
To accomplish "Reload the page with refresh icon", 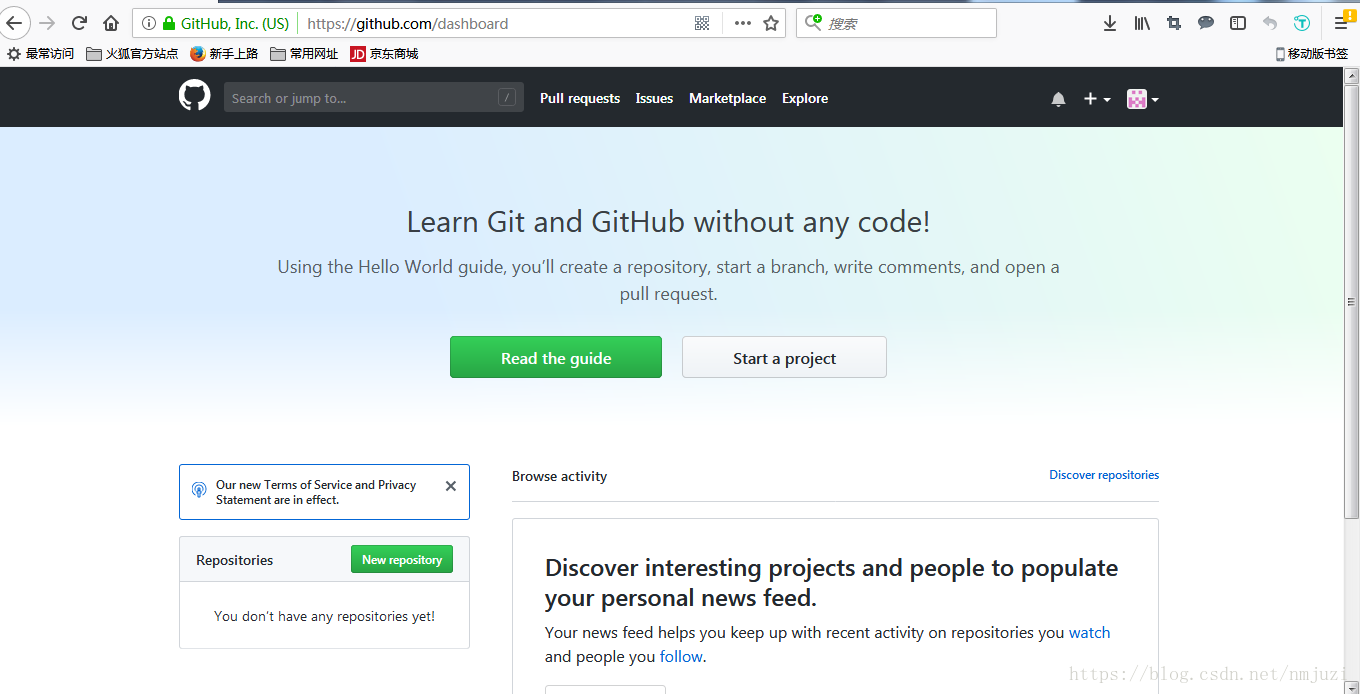I will coord(79,23).
